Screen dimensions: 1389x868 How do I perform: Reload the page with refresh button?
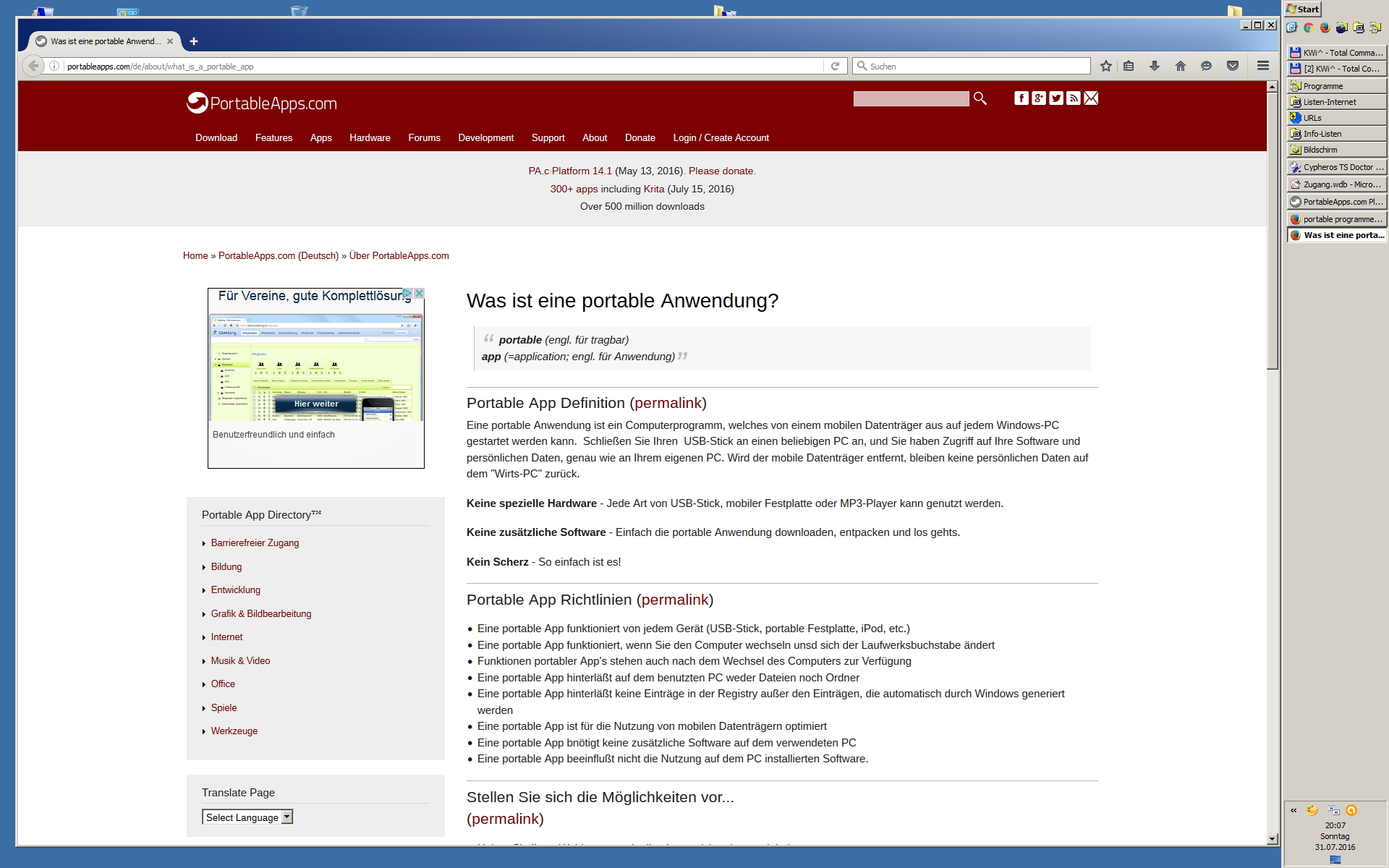(835, 66)
